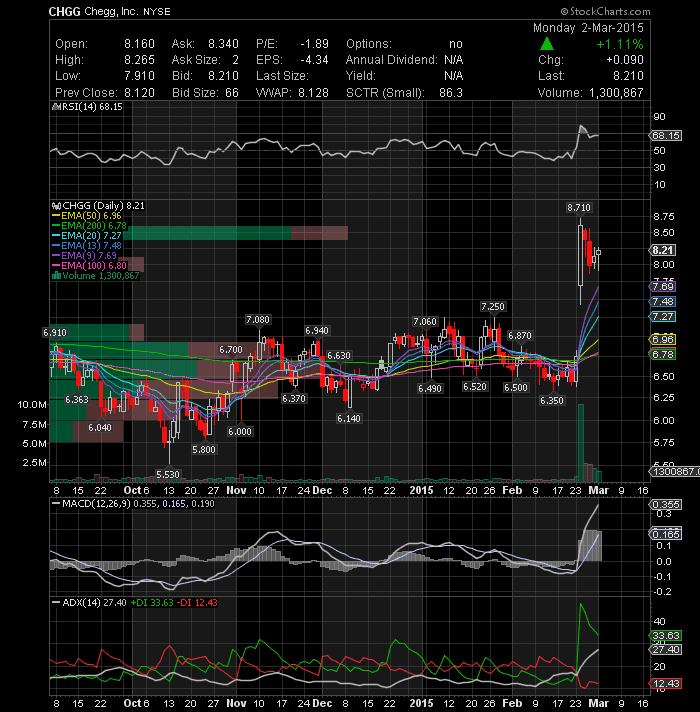The image size is (700, 712).
Task: Click the 1300867 volume axis tag
Action: point(674,472)
